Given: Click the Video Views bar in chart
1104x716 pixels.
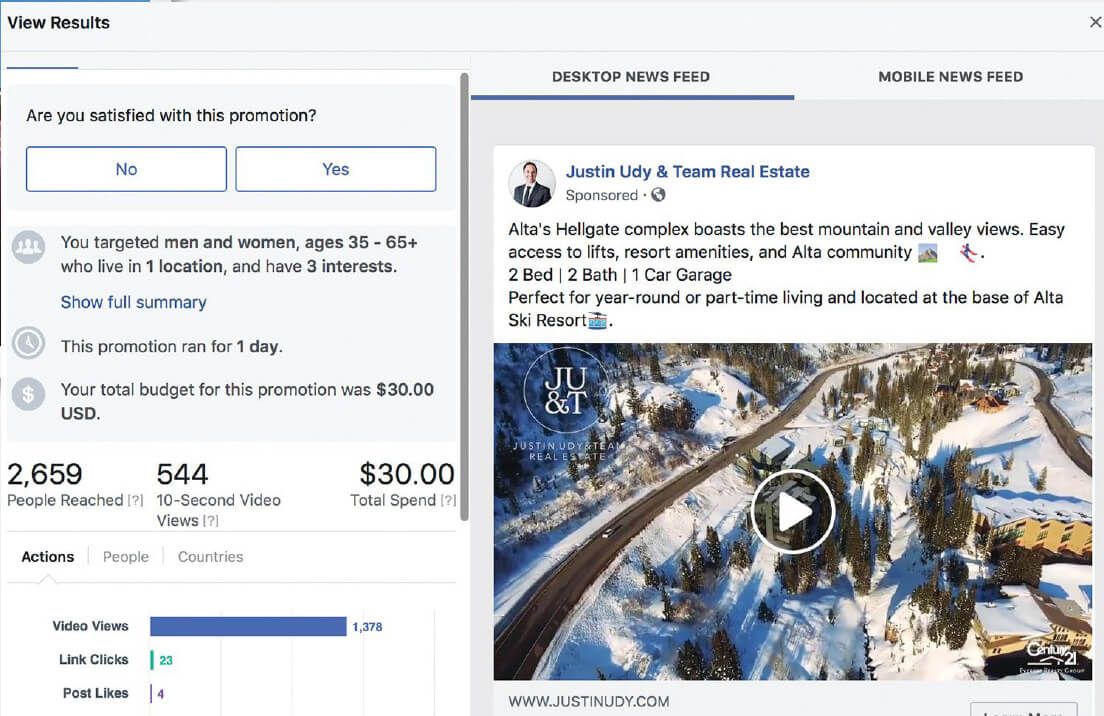Looking at the screenshot, I should pyautogui.click(x=248, y=627).
